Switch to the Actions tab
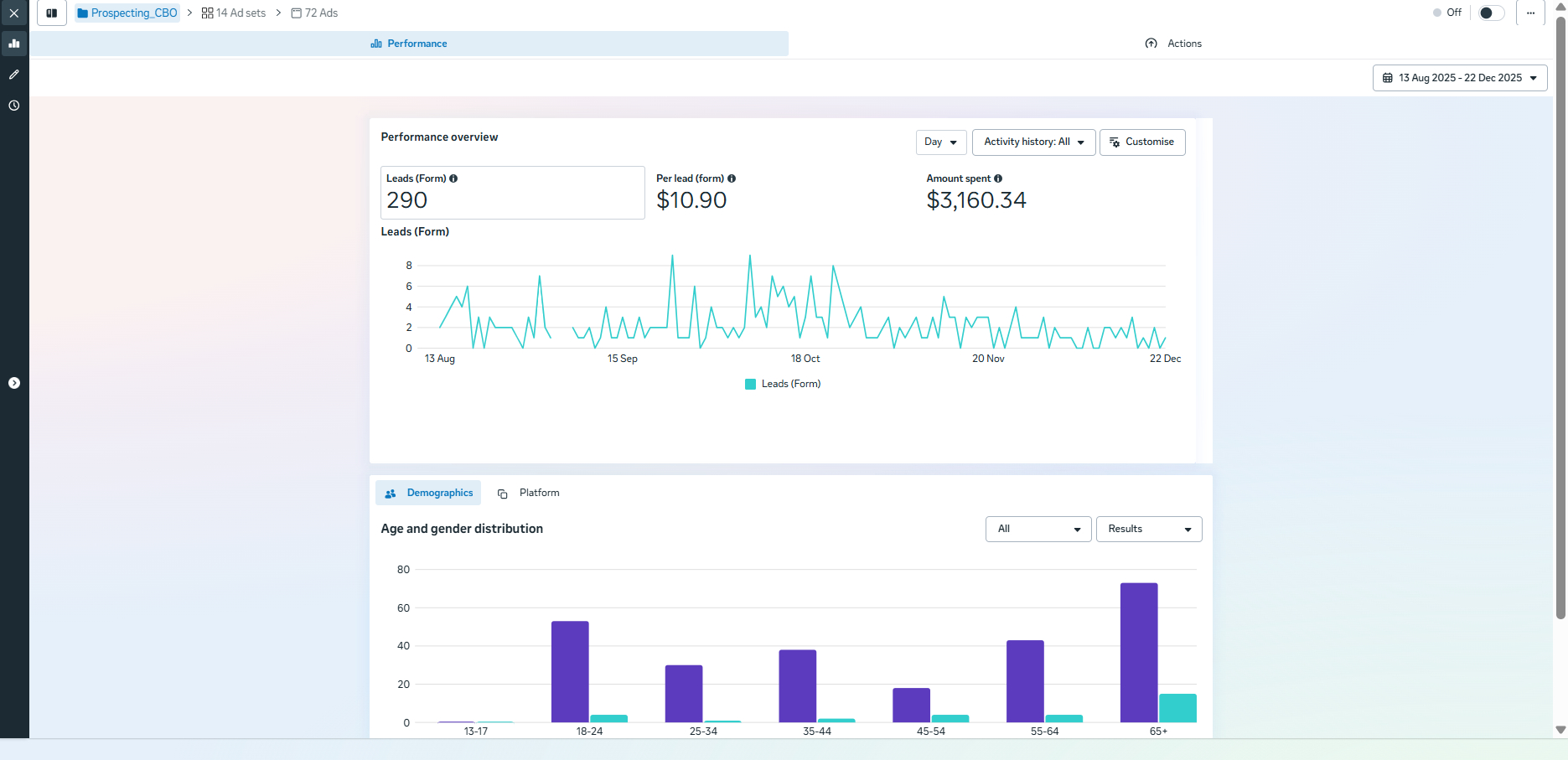Image resolution: width=1568 pixels, height=760 pixels. point(1173,44)
